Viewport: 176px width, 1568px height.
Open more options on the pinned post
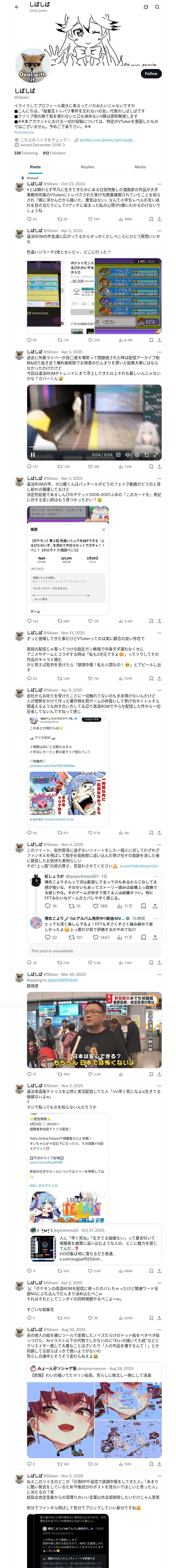coord(160,184)
